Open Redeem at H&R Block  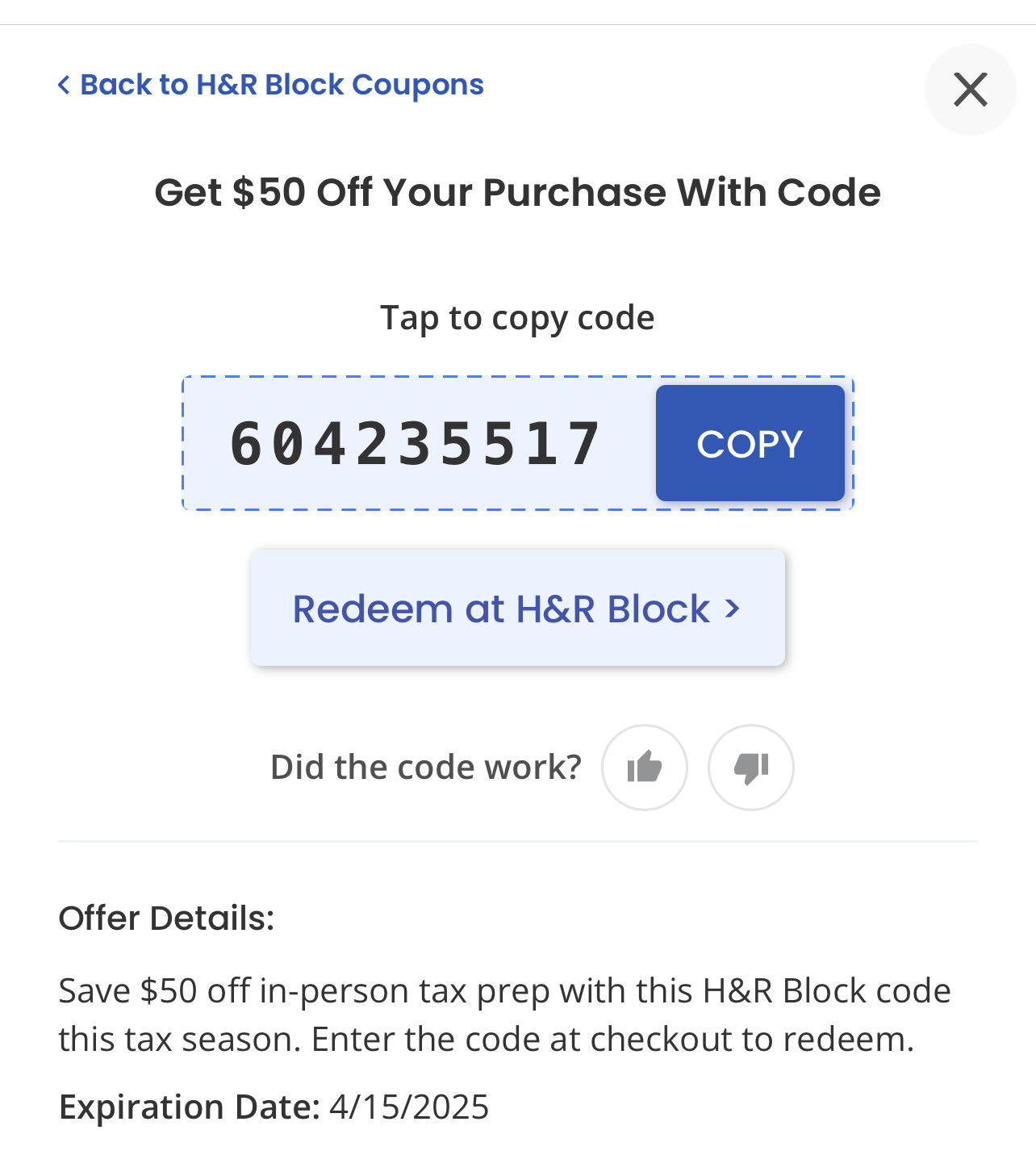coord(517,608)
